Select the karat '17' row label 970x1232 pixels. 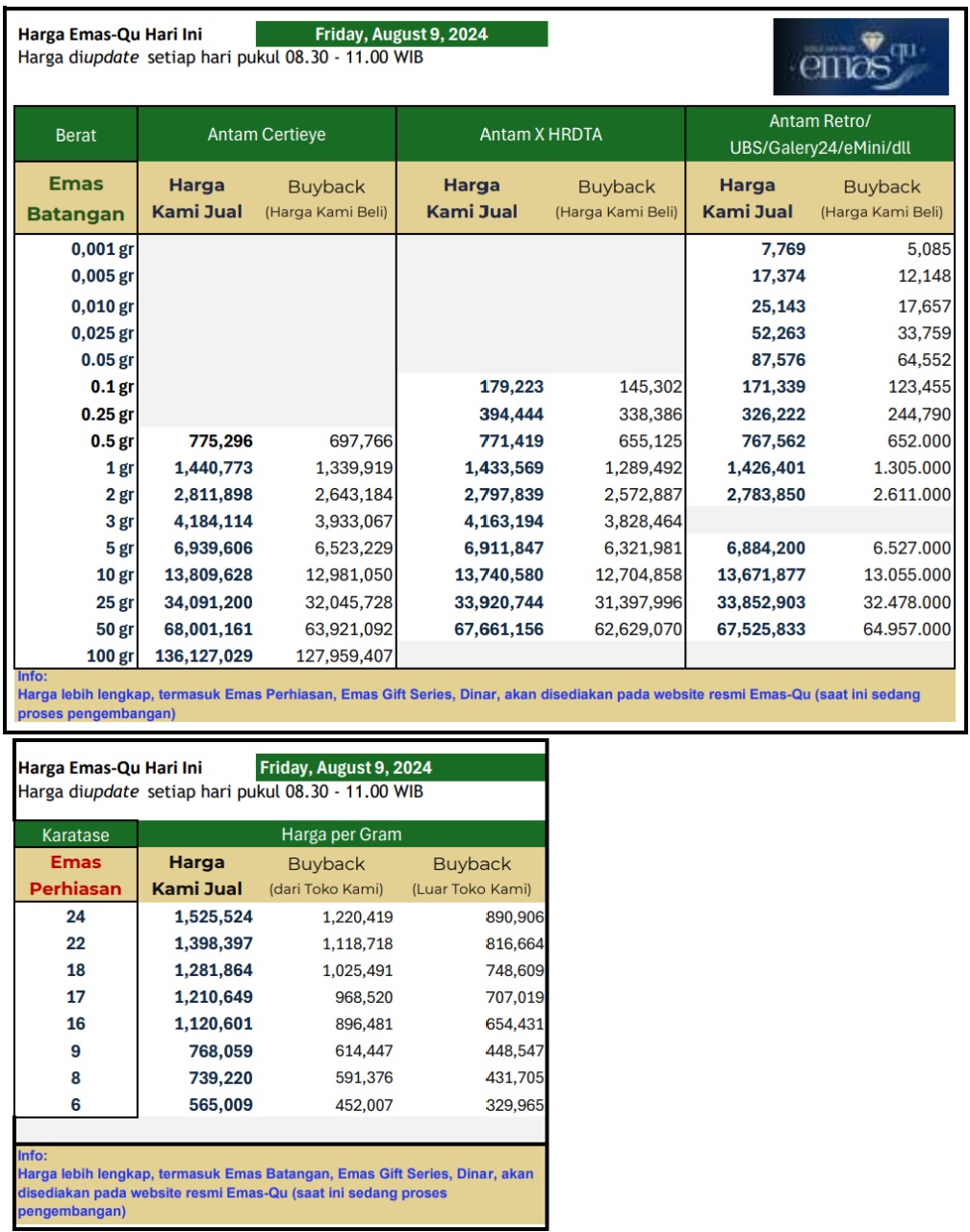pos(76,997)
